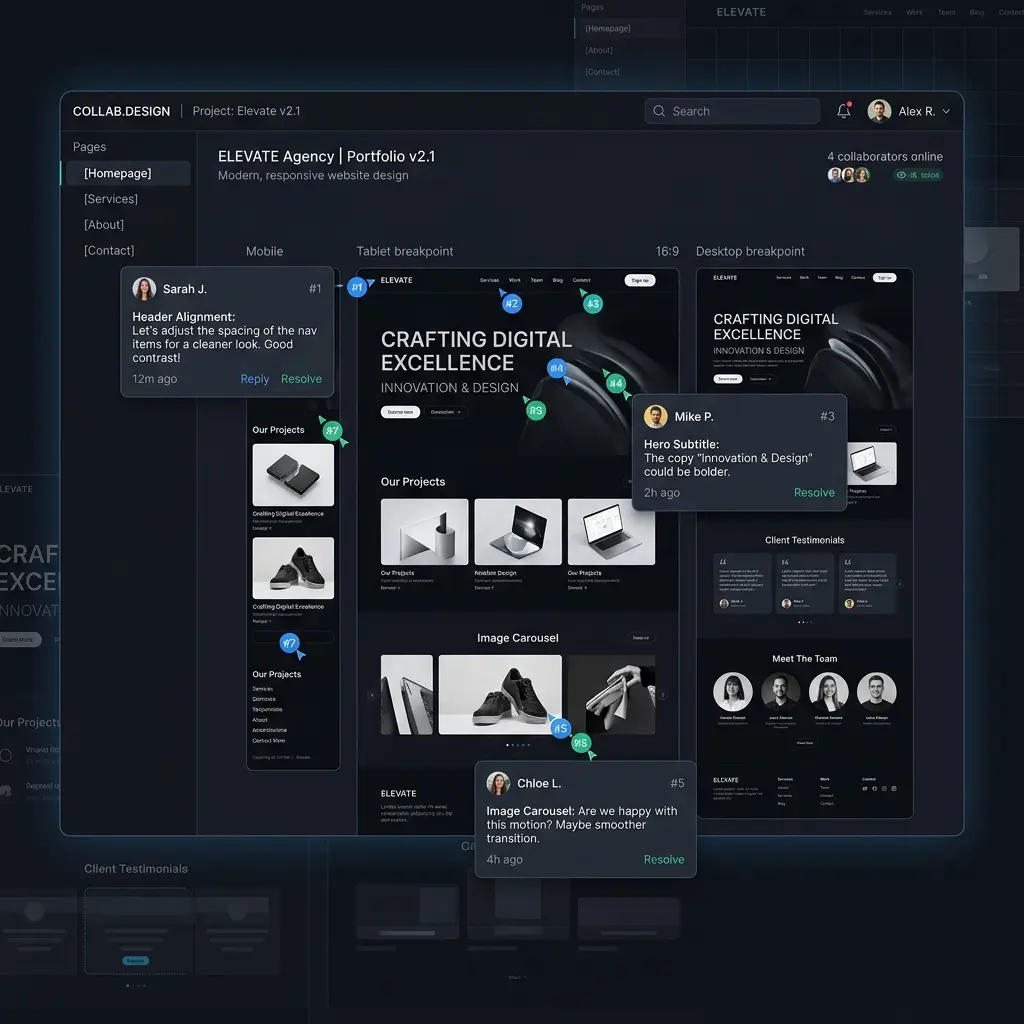Screen dimensions: 1024x1024
Task: Toggle the eye viewers badge
Action: pos(918,175)
